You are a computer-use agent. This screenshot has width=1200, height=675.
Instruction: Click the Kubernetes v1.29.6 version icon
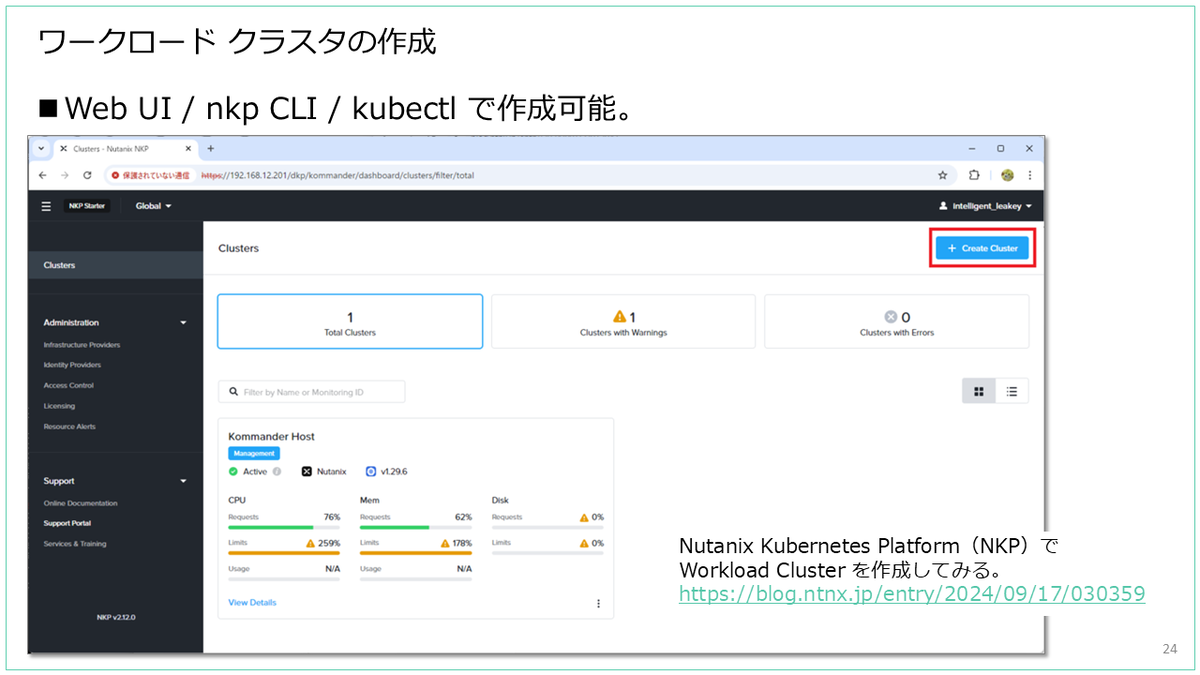(371, 471)
